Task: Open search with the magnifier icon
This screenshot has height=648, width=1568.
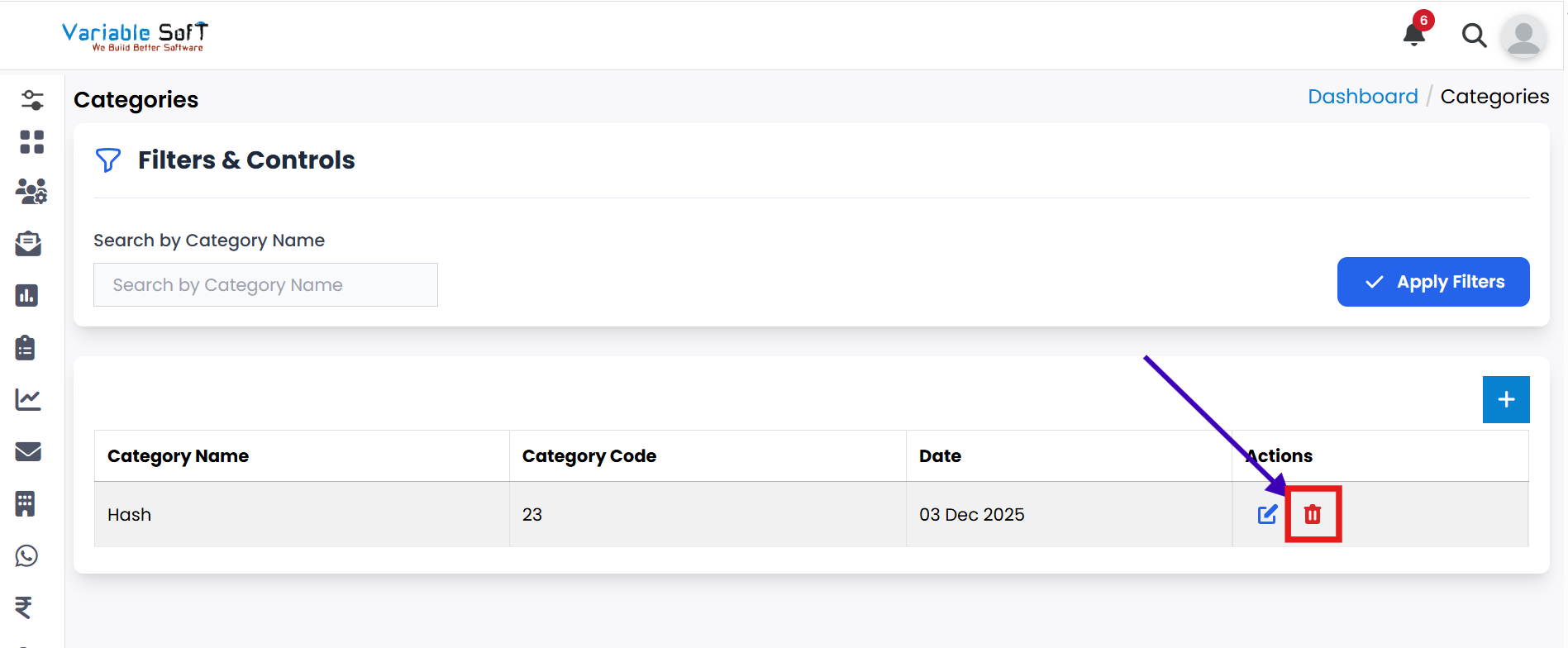Action: [1474, 36]
